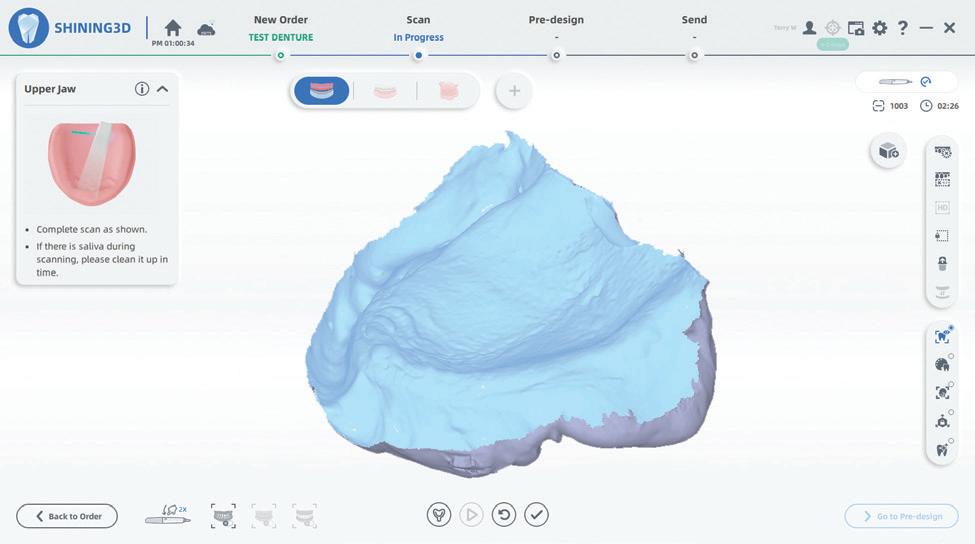Viewport: 975px width, 544px height.
Task: Open the user account icon
Action: click(x=809, y=28)
